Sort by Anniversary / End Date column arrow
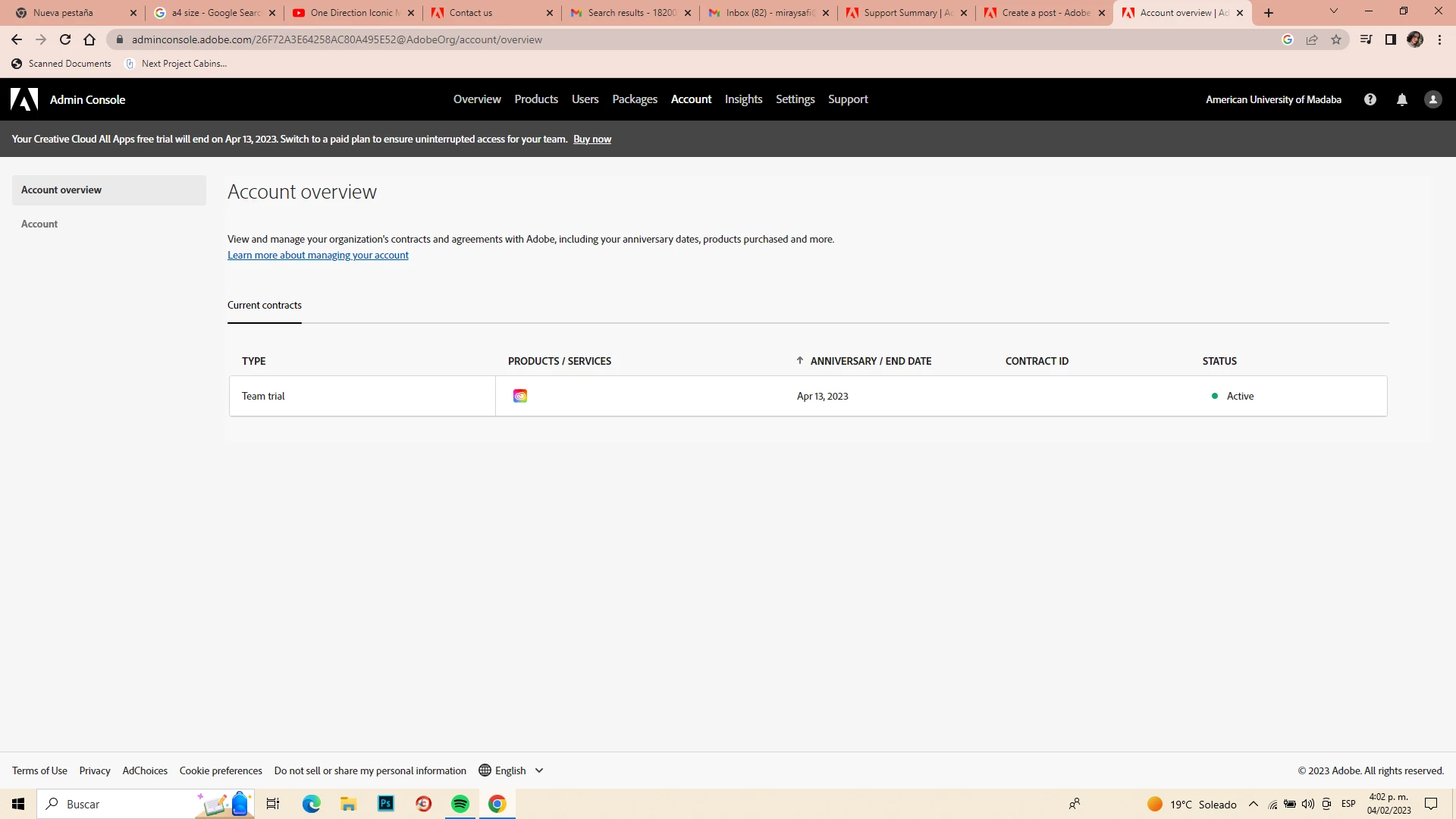1456x819 pixels. coord(799,361)
